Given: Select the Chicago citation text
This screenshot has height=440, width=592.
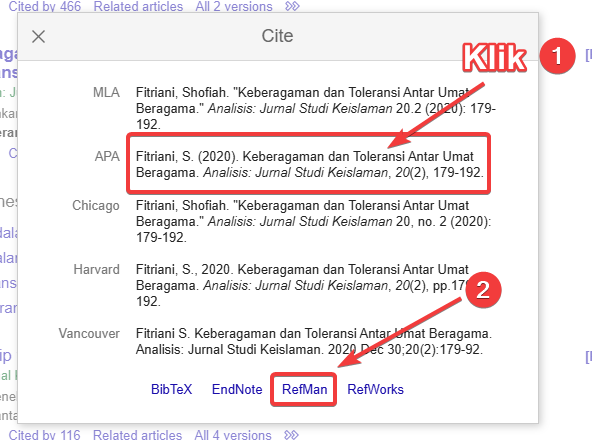Looking at the screenshot, I should pyautogui.click(x=313, y=221).
